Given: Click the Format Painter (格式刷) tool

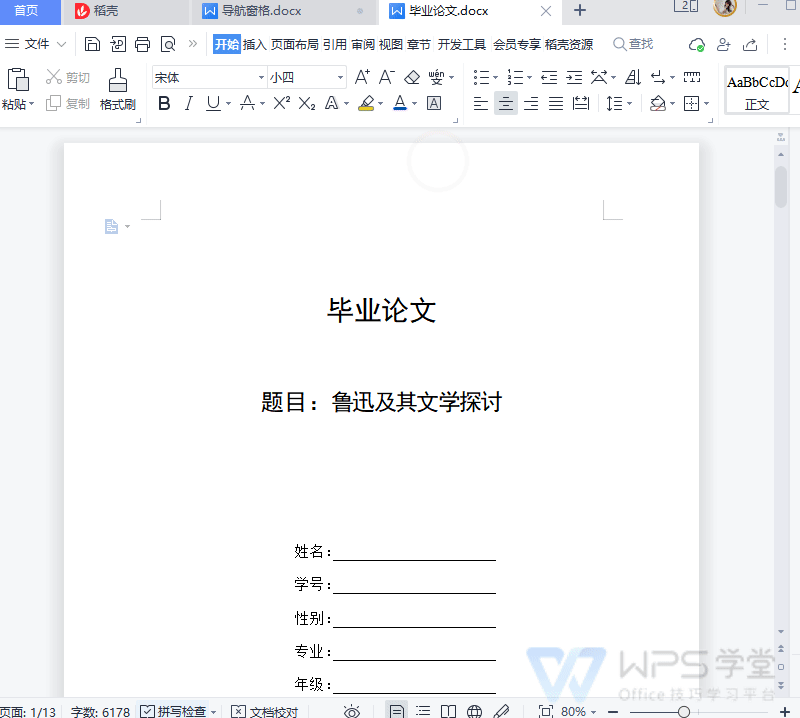Looking at the screenshot, I should pyautogui.click(x=117, y=89).
